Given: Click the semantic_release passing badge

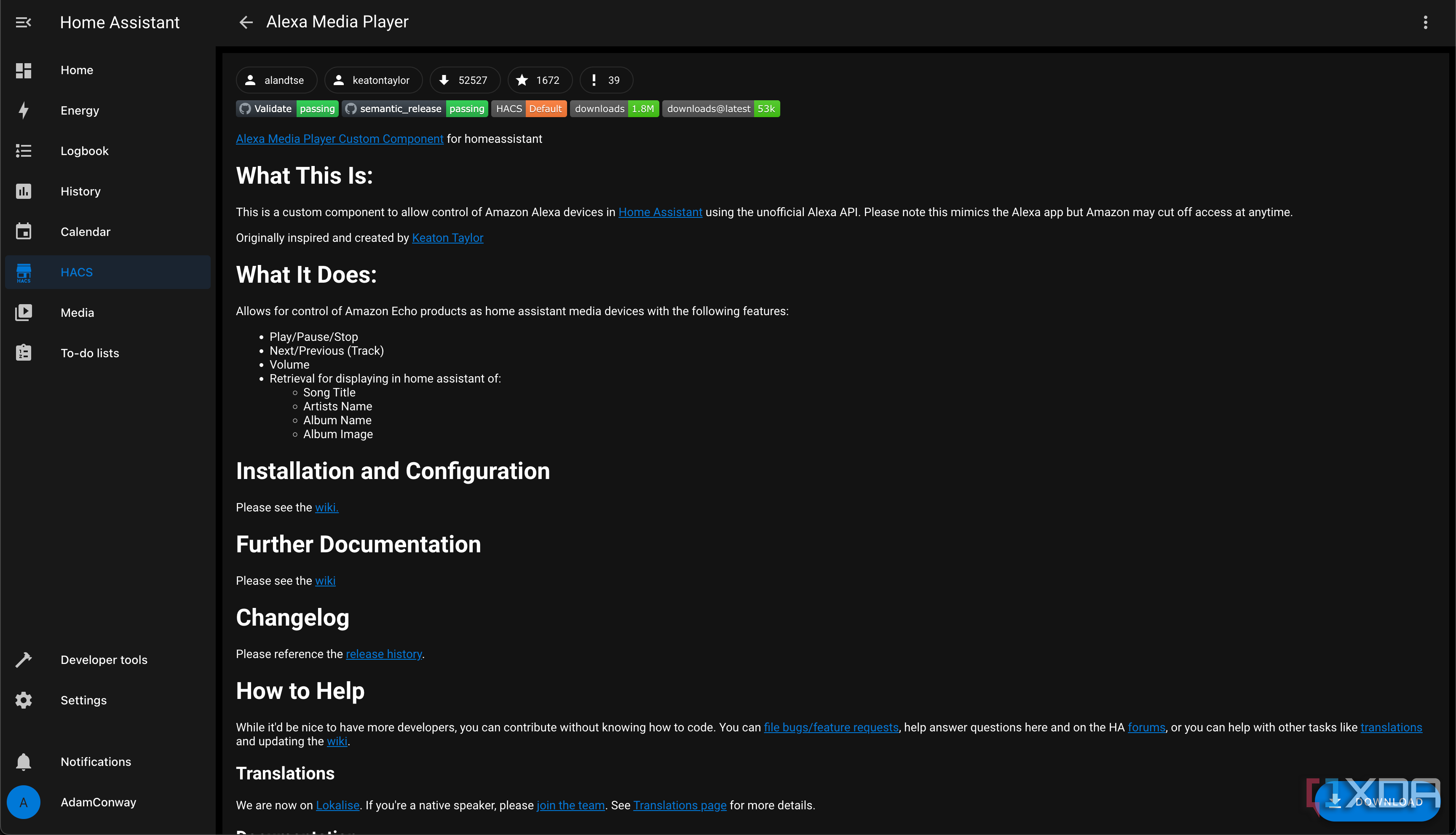Looking at the screenshot, I should click(415, 109).
